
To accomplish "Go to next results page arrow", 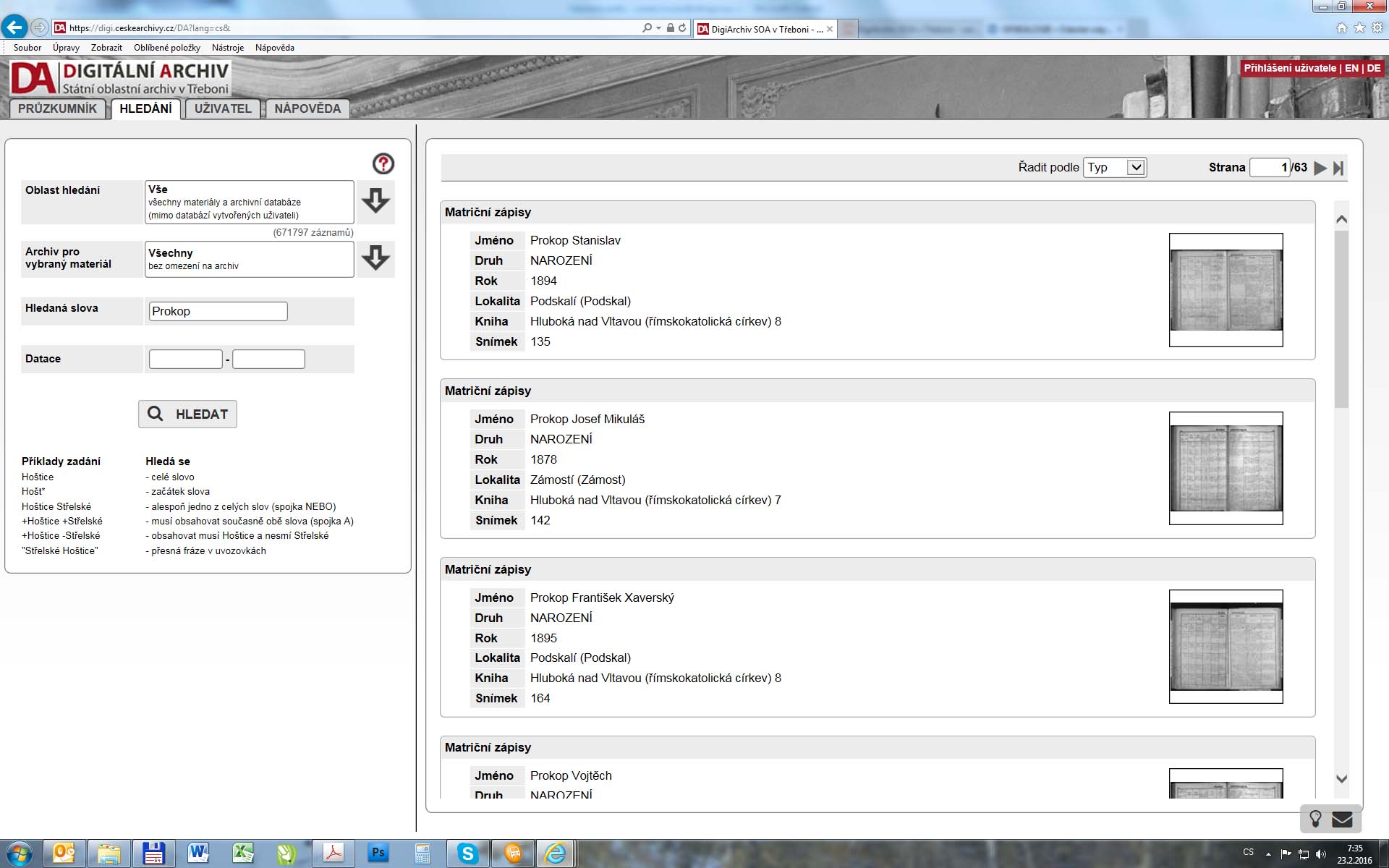I will click(x=1320, y=168).
